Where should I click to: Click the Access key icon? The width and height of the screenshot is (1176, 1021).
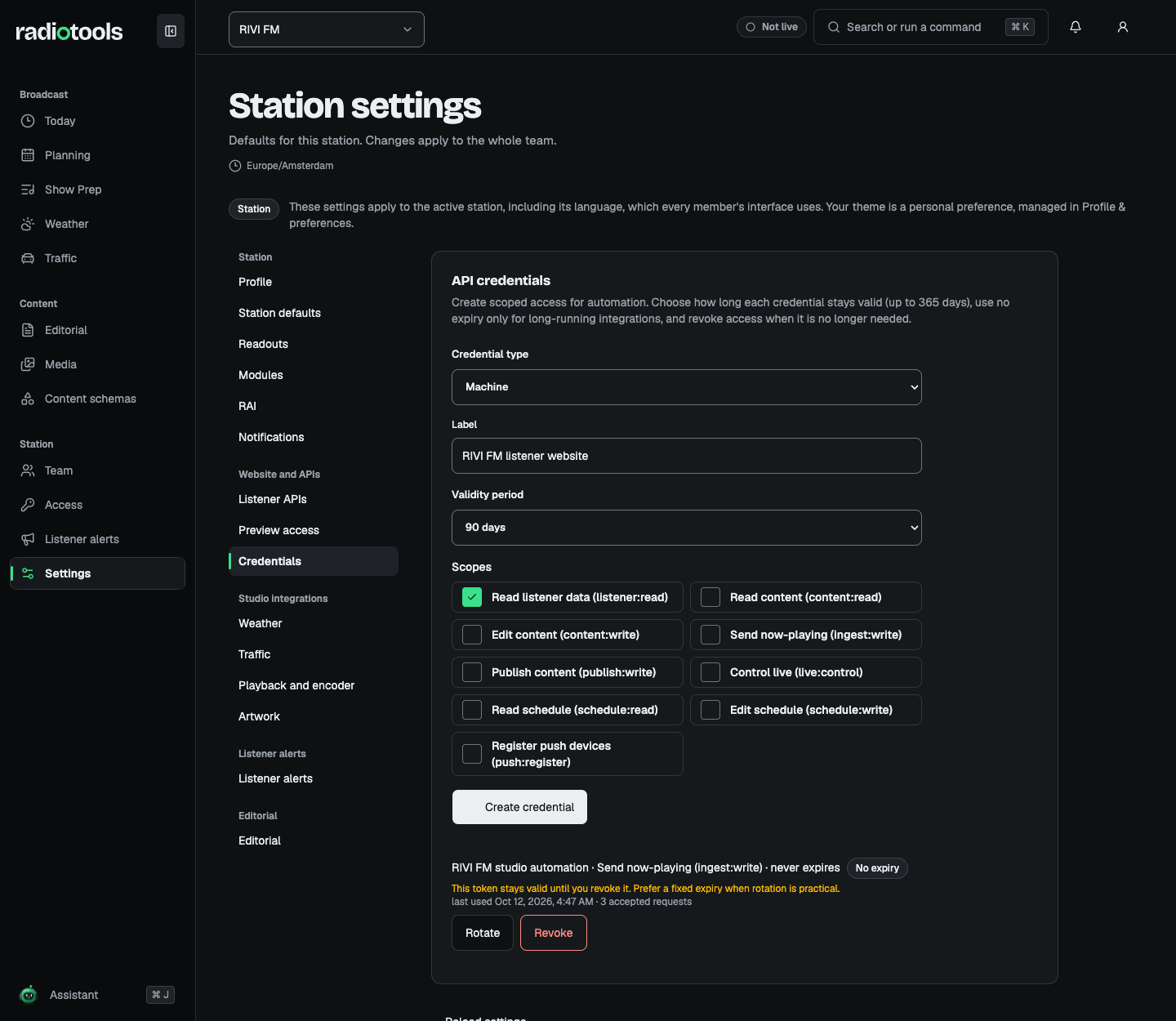click(x=28, y=505)
